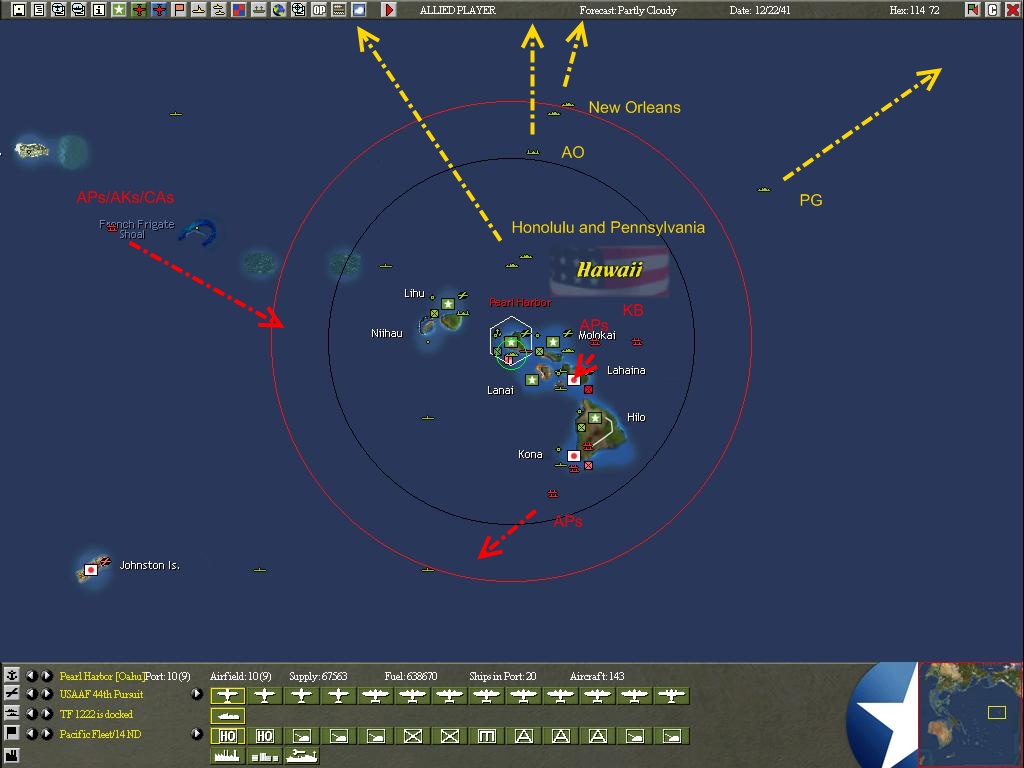The image size is (1024, 768).
Task: Click the flag icon beside Pacific Fleet row
Action: (11, 733)
